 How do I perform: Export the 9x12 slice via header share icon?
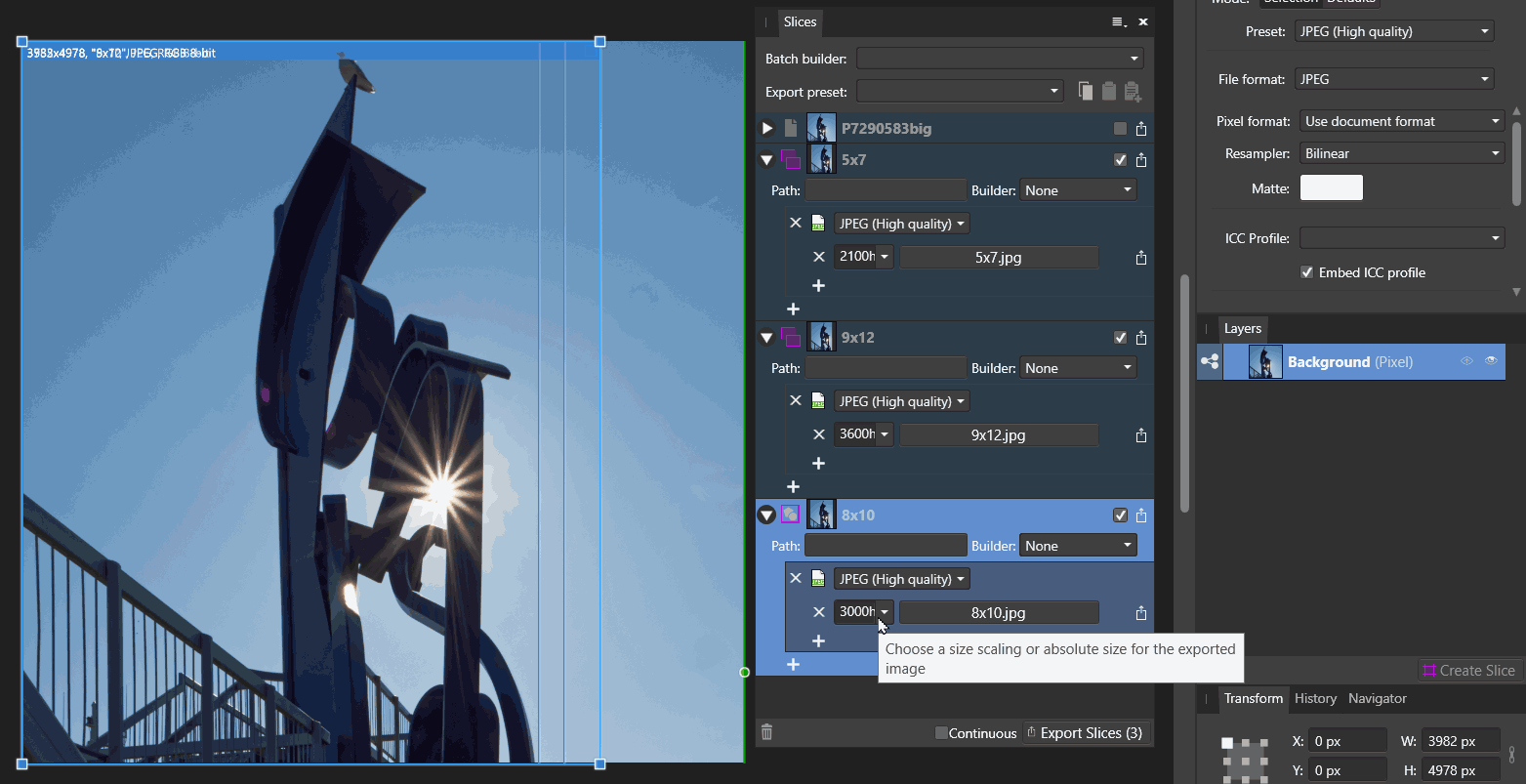click(x=1141, y=338)
